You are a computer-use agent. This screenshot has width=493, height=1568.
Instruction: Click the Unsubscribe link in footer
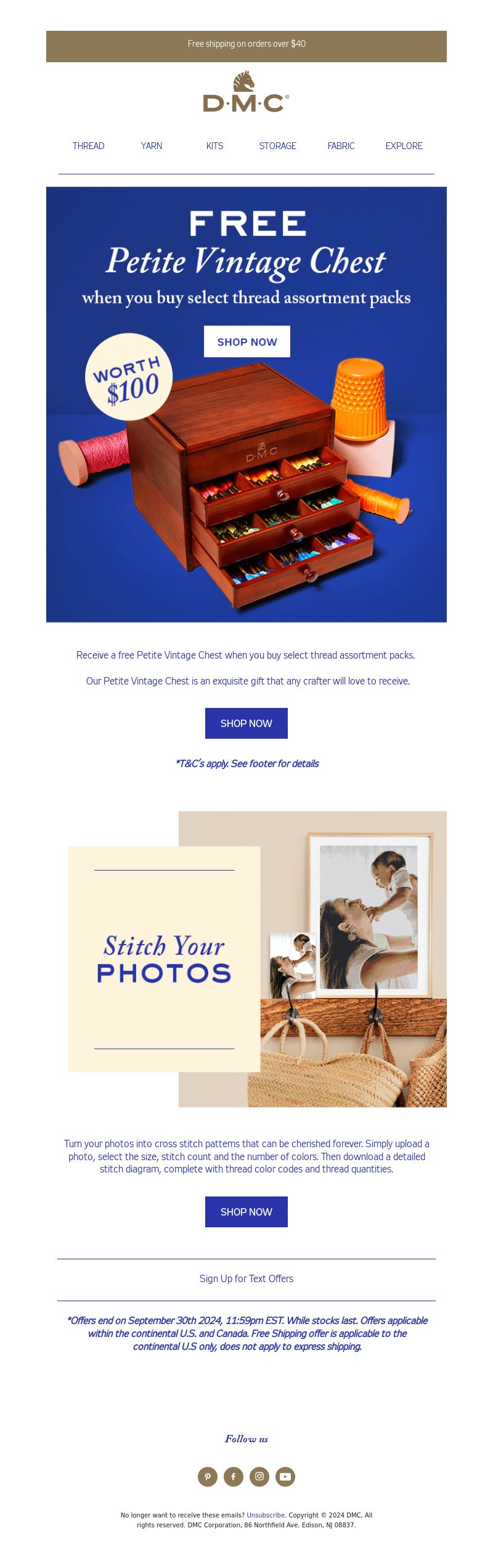pyautogui.click(x=266, y=1515)
